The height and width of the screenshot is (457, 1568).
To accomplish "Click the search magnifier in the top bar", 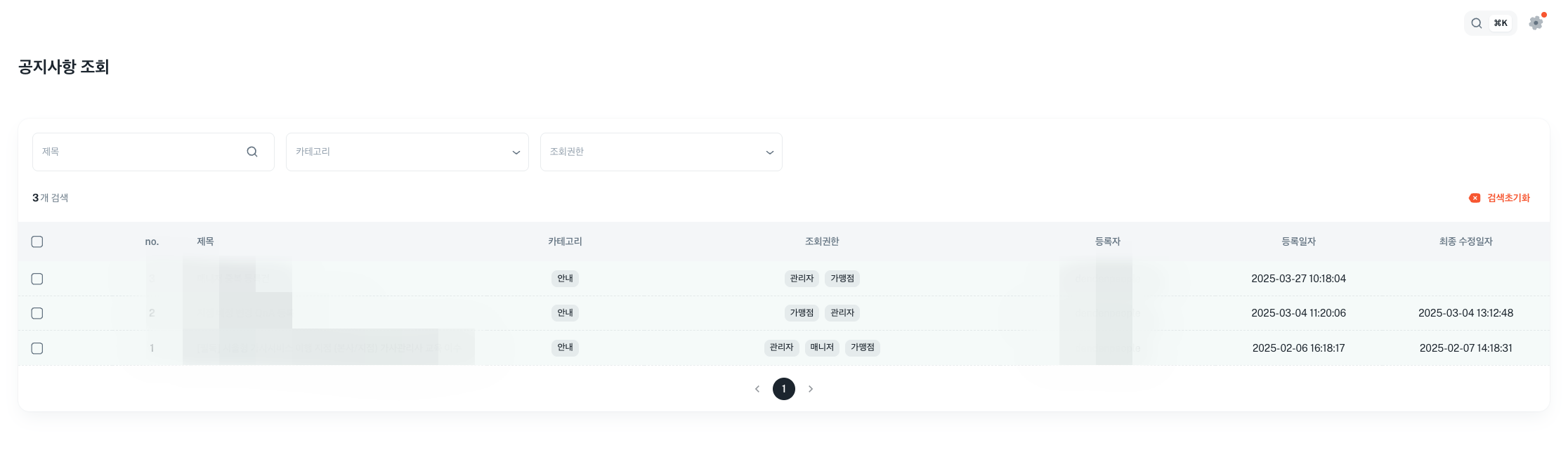I will pyautogui.click(x=1476, y=23).
